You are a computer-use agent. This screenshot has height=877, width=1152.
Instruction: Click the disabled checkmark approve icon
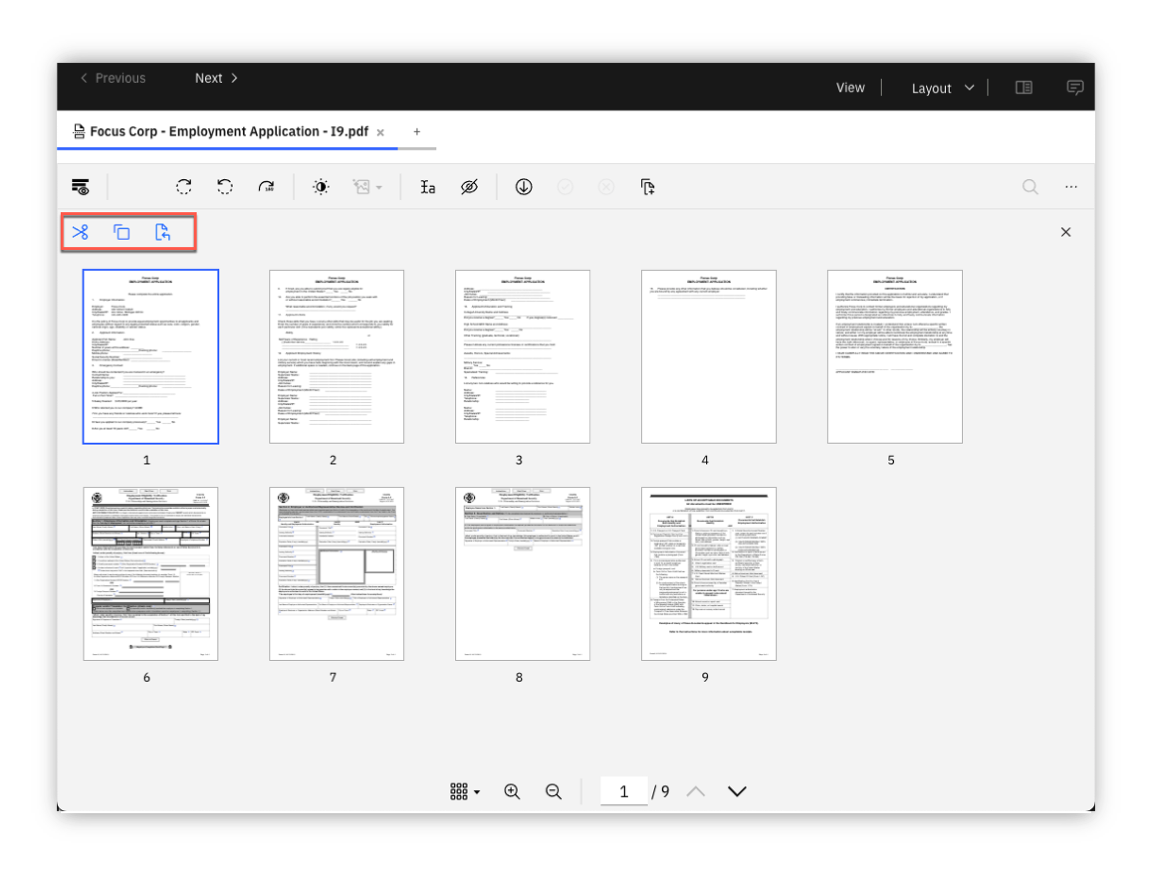(565, 187)
